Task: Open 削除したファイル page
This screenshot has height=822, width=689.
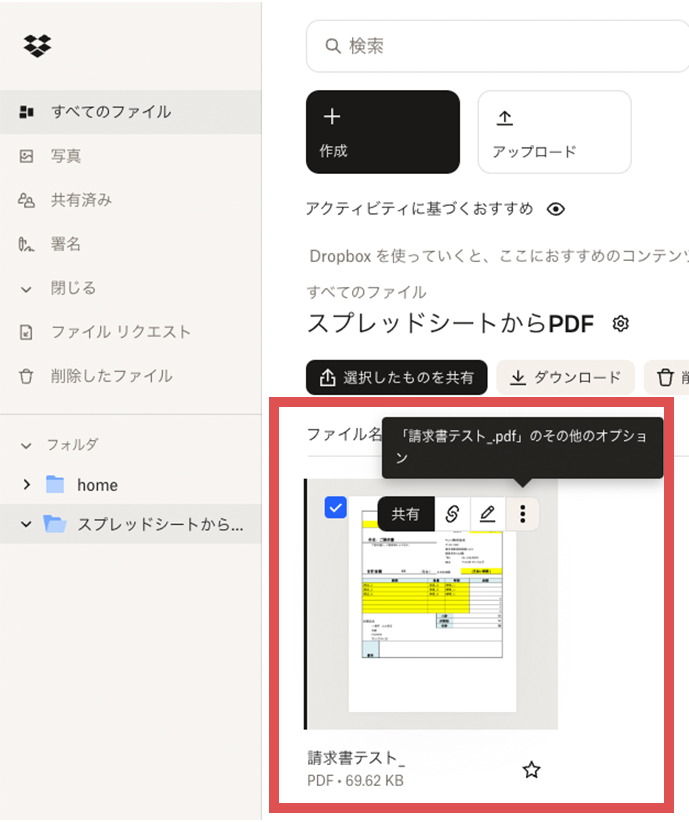Action: [x=131, y=376]
